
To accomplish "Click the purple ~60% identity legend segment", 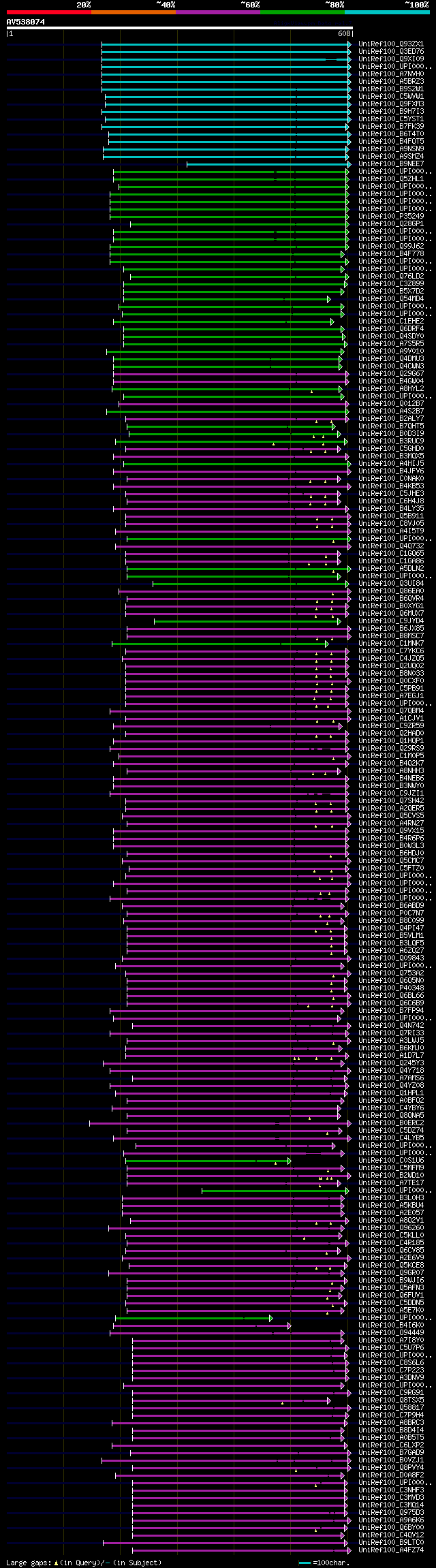I will click(x=218, y=12).
